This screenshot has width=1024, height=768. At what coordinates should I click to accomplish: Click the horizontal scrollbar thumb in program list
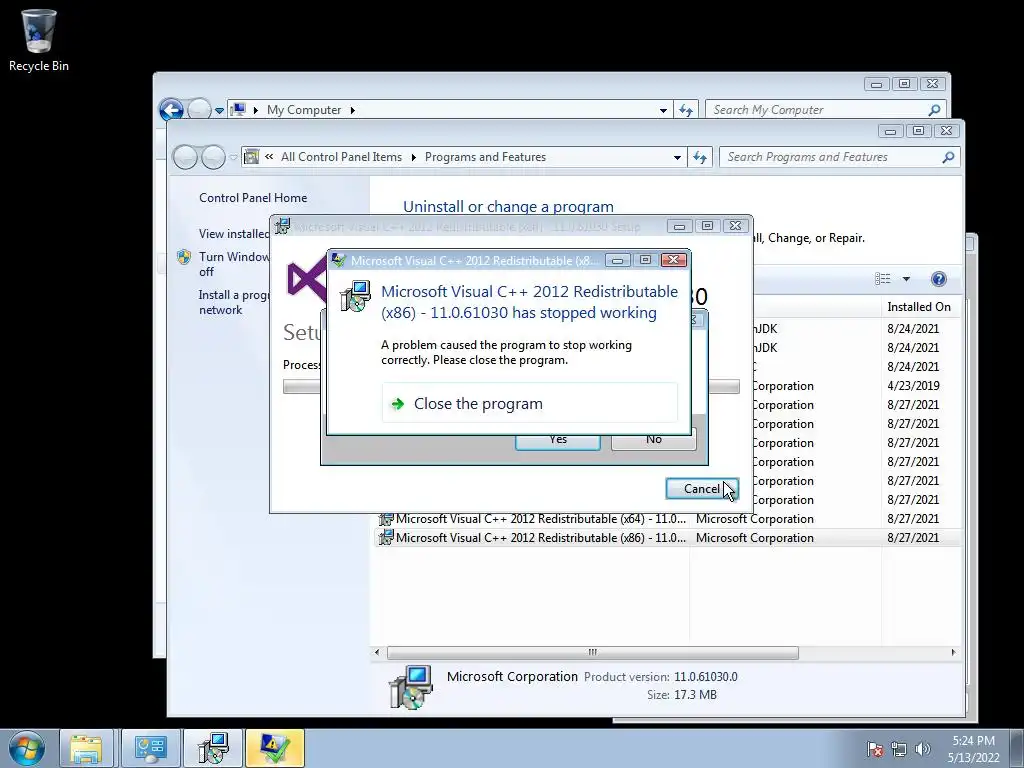coord(592,652)
